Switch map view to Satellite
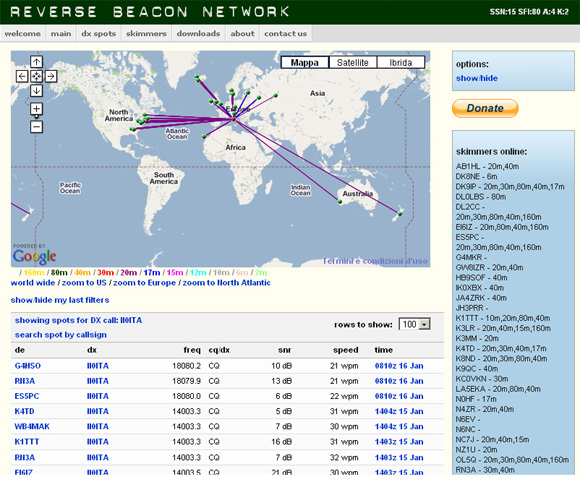 click(353, 63)
